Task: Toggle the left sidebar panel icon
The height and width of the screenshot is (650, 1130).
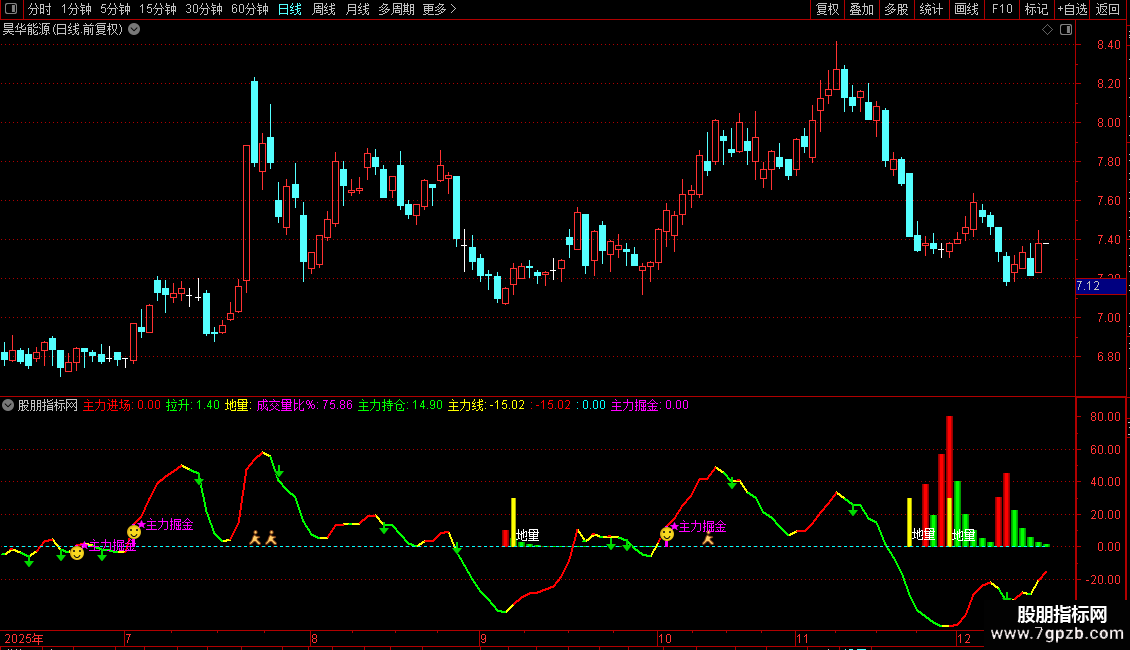Action: pyautogui.click(x=11, y=9)
